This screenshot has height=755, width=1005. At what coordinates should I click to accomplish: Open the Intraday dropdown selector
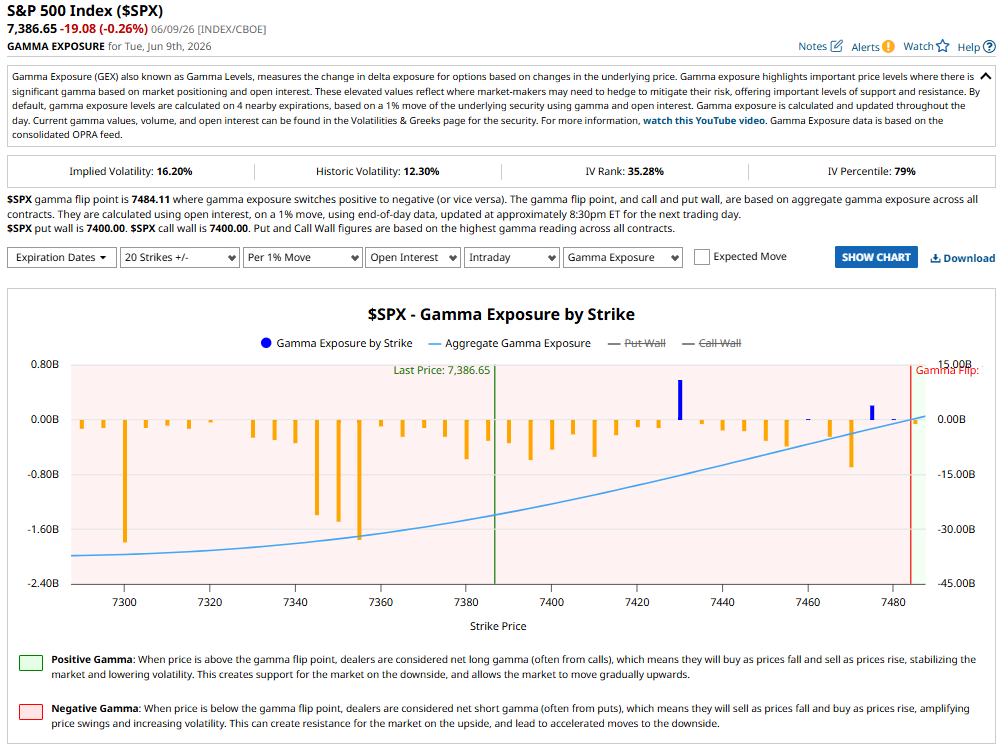pos(511,258)
